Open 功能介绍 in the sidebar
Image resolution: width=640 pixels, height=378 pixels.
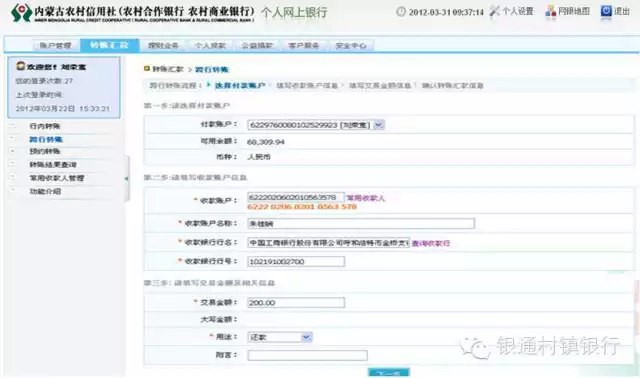tap(45, 191)
